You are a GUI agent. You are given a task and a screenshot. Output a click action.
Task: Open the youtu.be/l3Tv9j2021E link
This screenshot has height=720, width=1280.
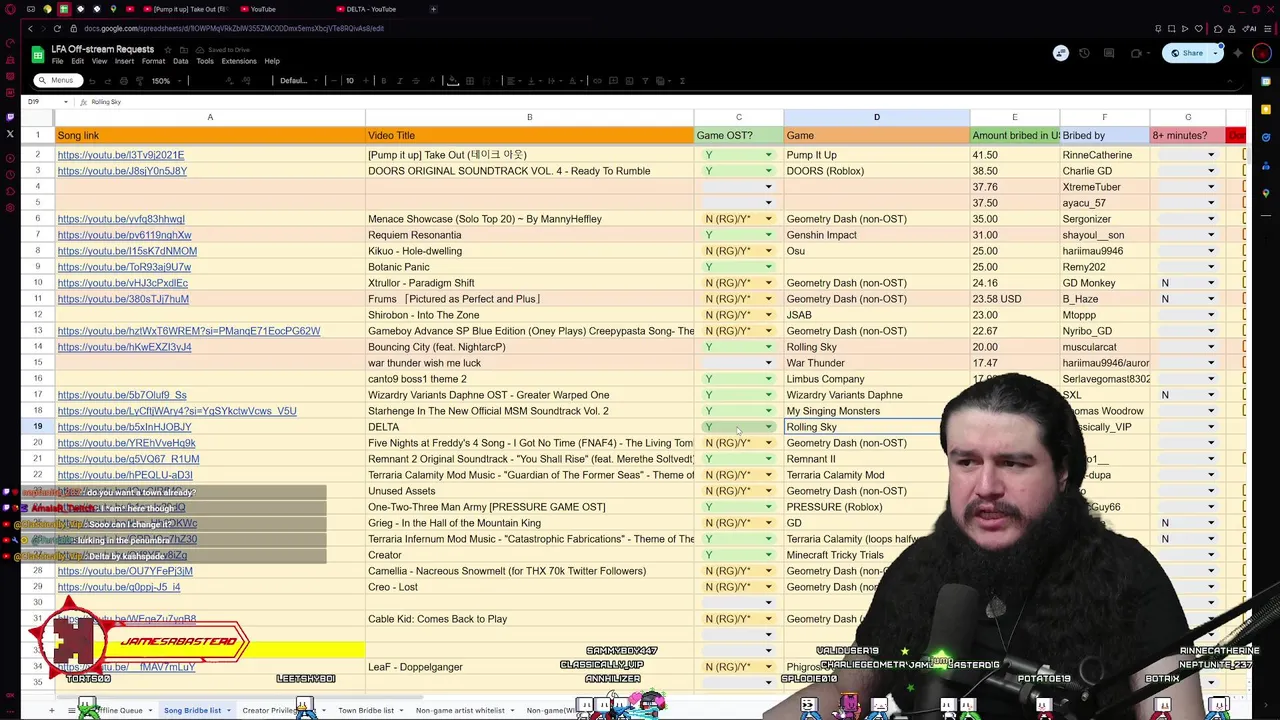pyautogui.click(x=121, y=155)
